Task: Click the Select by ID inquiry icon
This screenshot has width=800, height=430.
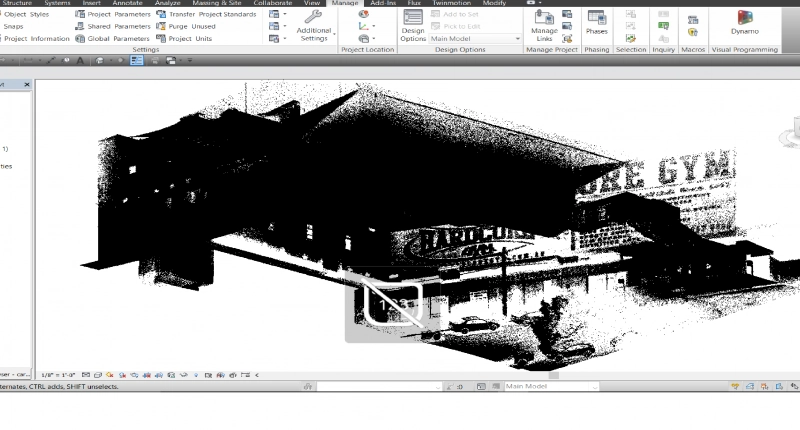Action: (663, 26)
